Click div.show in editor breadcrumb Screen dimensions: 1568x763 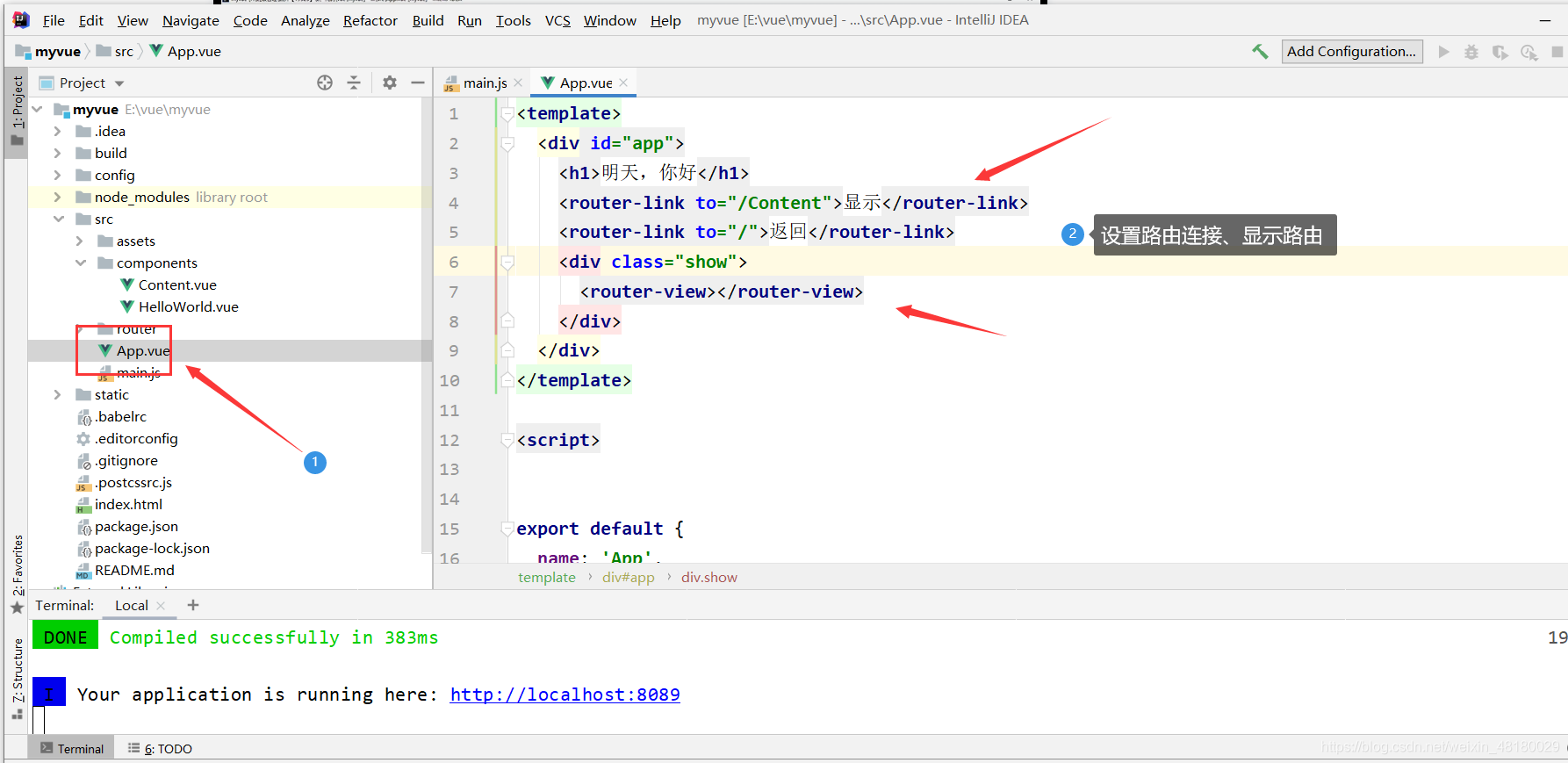tap(709, 578)
